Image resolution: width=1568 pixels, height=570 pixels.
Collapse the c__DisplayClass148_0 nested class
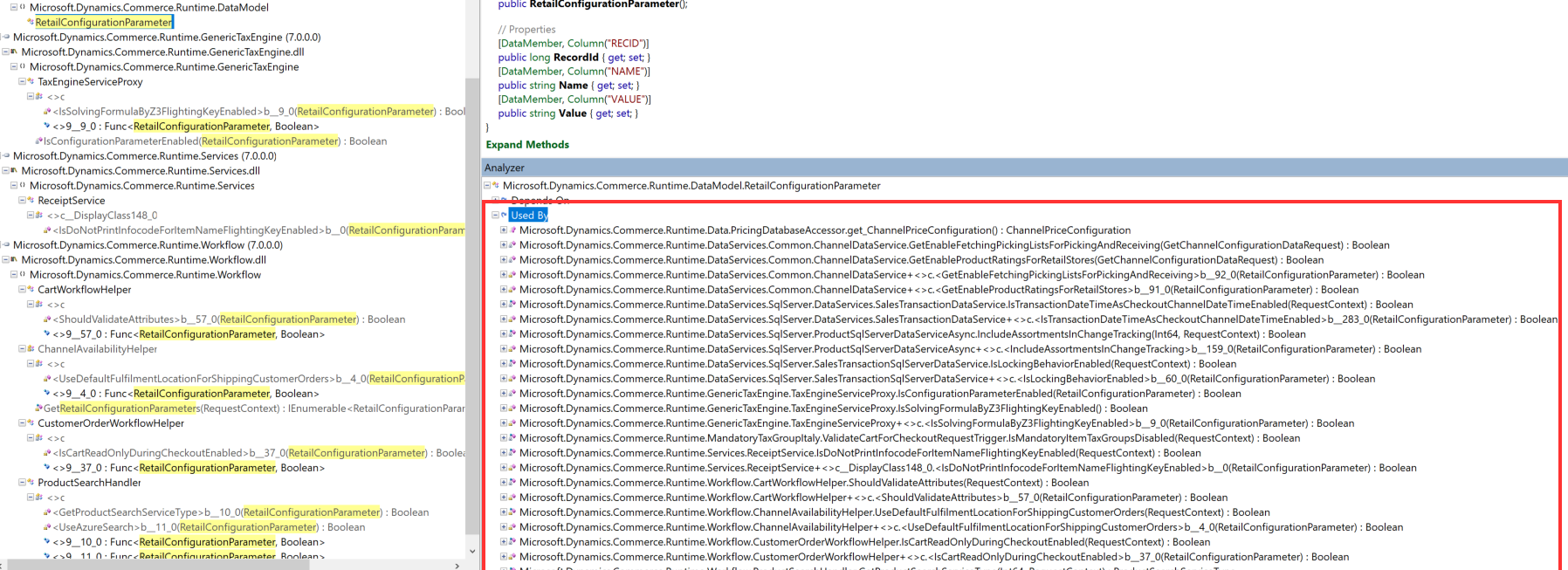point(30,215)
